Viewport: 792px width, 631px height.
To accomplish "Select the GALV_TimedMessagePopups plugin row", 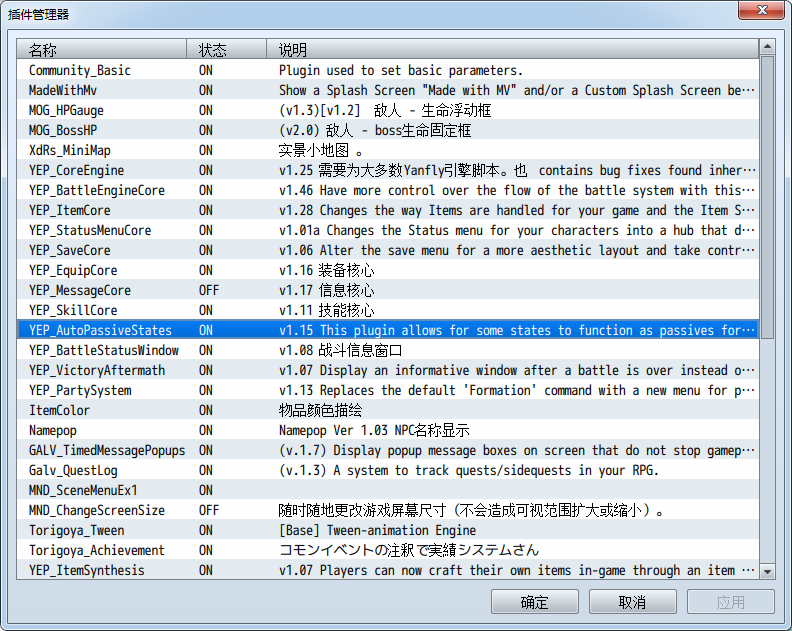I will coord(387,450).
